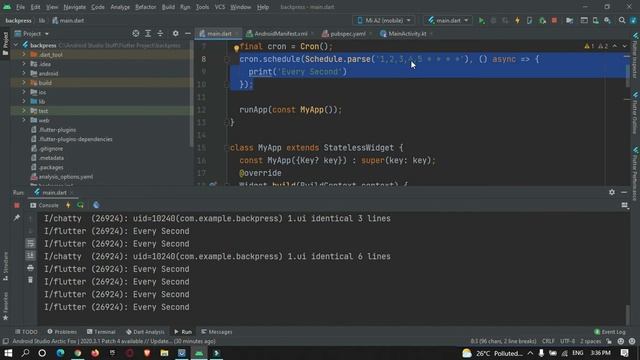Open Run panel settings gear

pyautogui.click(x=611, y=192)
